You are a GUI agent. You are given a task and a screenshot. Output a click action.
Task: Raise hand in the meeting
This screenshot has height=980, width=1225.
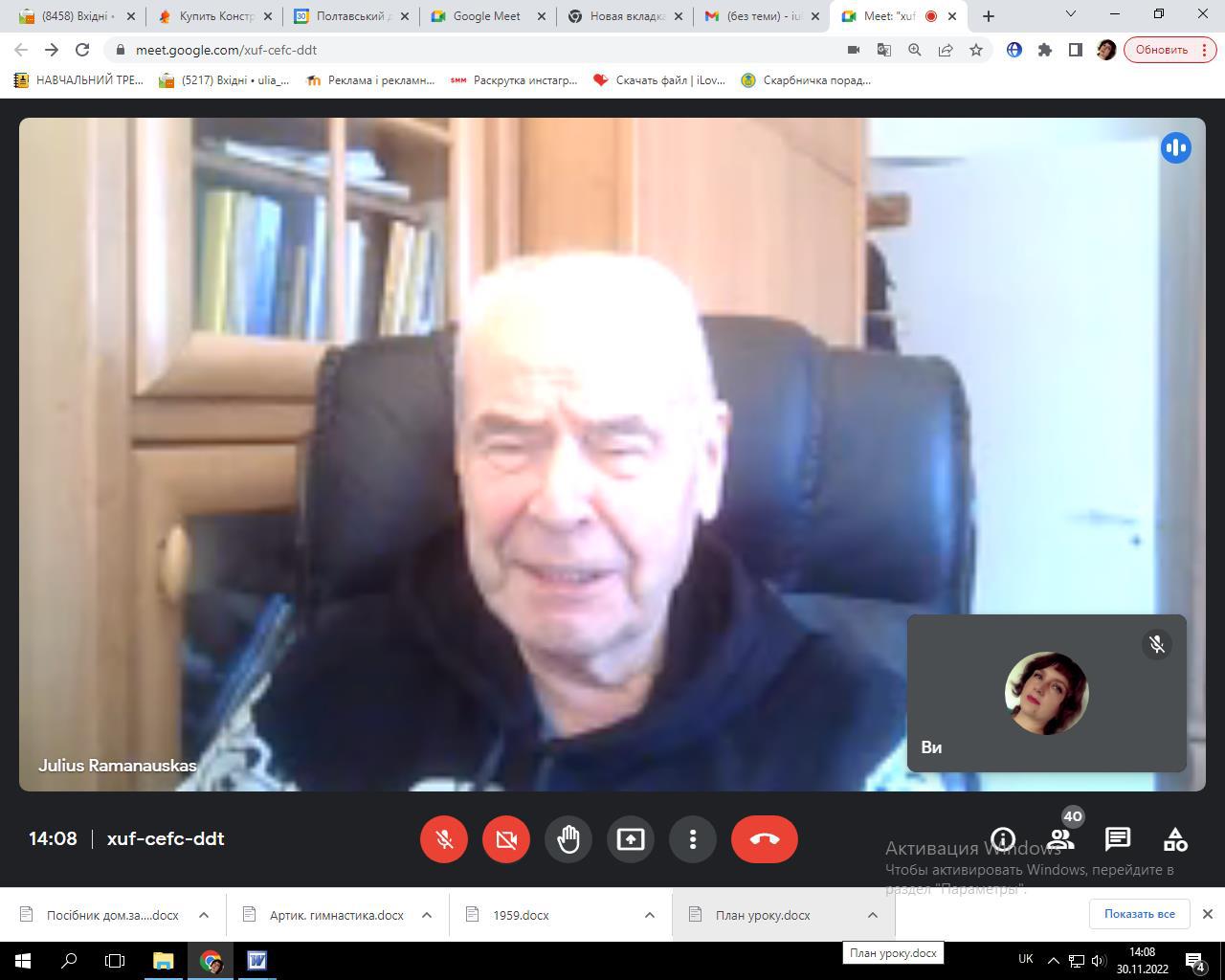point(568,839)
